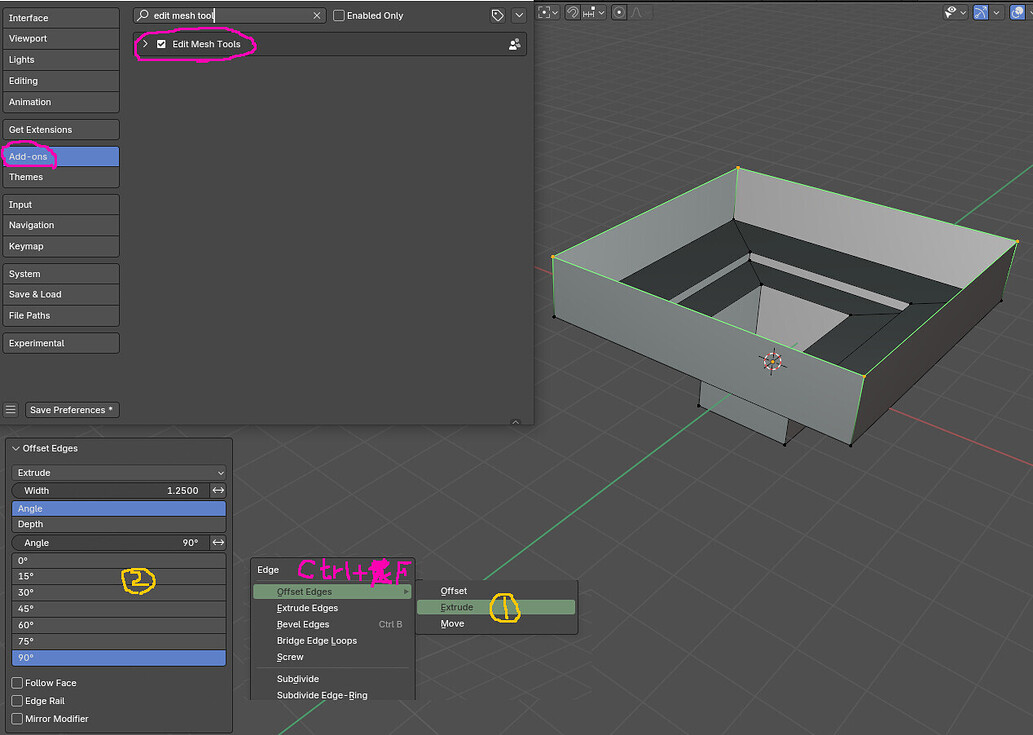Choose the 0° angle preset
Viewport: 1033px width, 735px height.
click(119, 560)
